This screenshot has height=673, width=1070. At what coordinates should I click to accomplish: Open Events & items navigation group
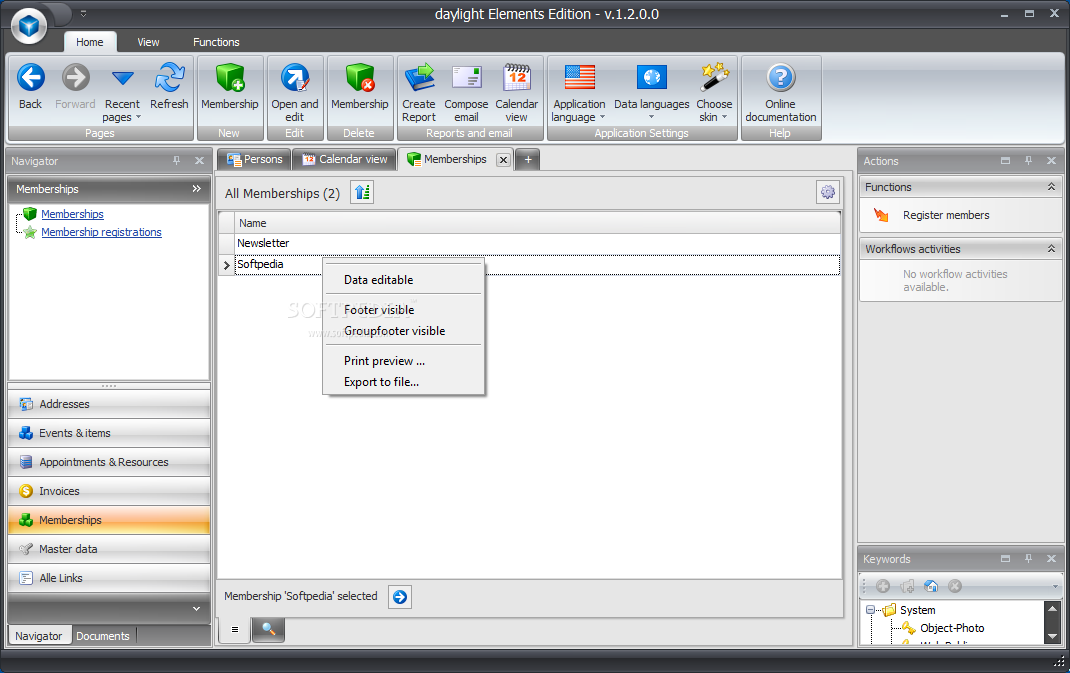coord(109,433)
